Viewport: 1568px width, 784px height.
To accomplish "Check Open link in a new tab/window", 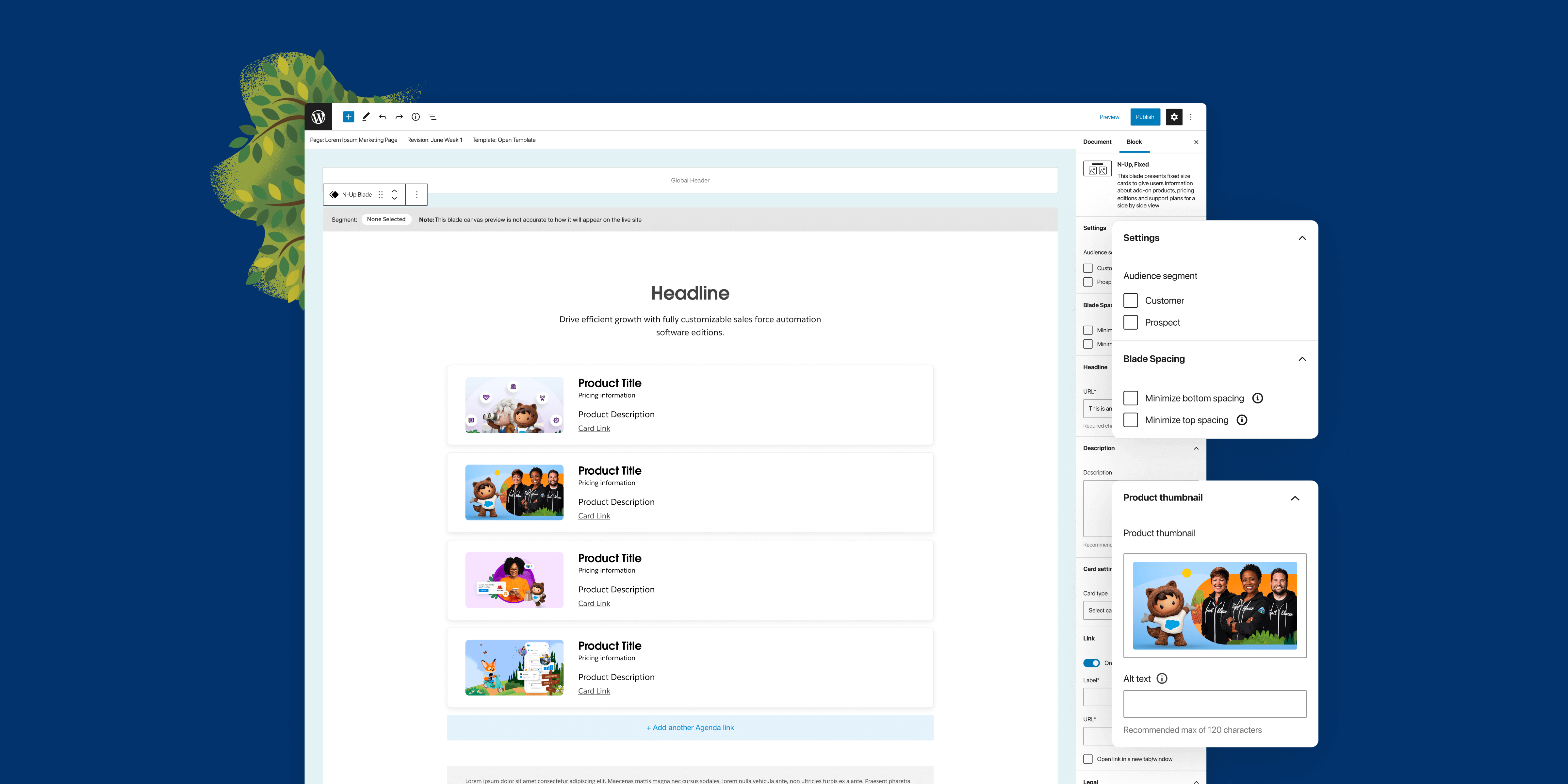I will pyautogui.click(x=1088, y=759).
